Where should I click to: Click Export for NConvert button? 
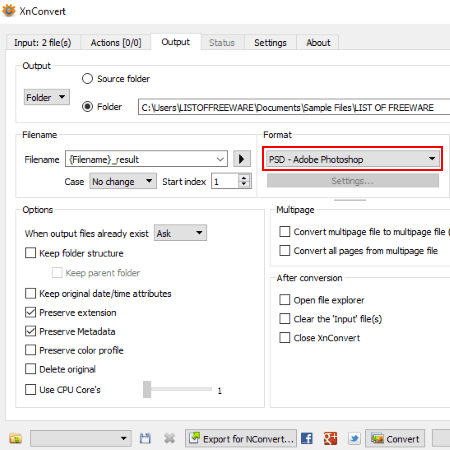[x=241, y=439]
